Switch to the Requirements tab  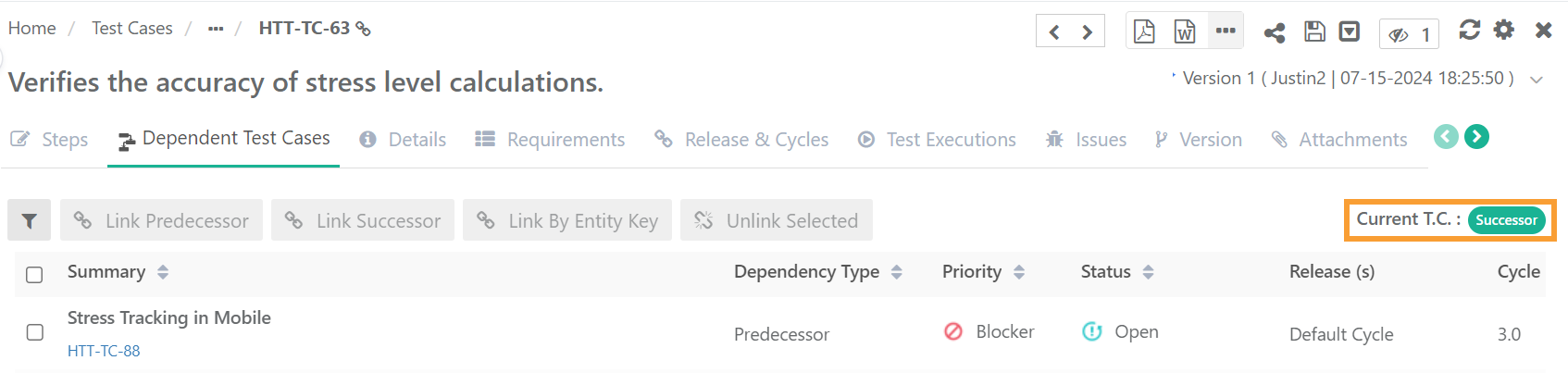(x=550, y=140)
